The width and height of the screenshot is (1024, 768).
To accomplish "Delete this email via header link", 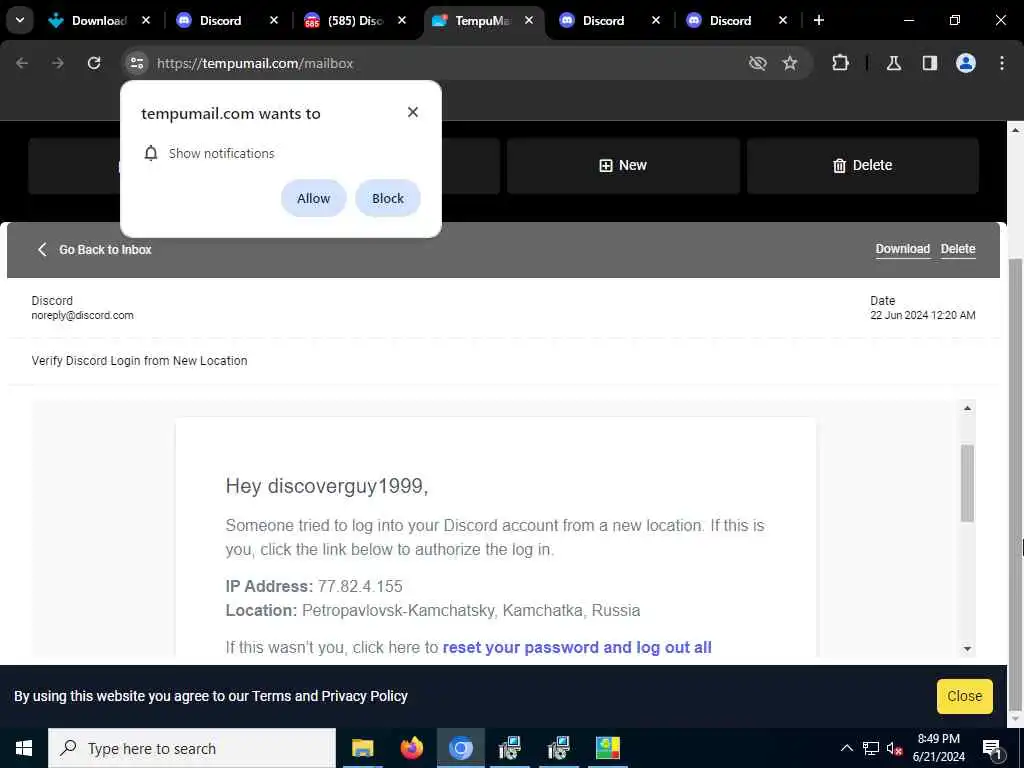I will 958,249.
